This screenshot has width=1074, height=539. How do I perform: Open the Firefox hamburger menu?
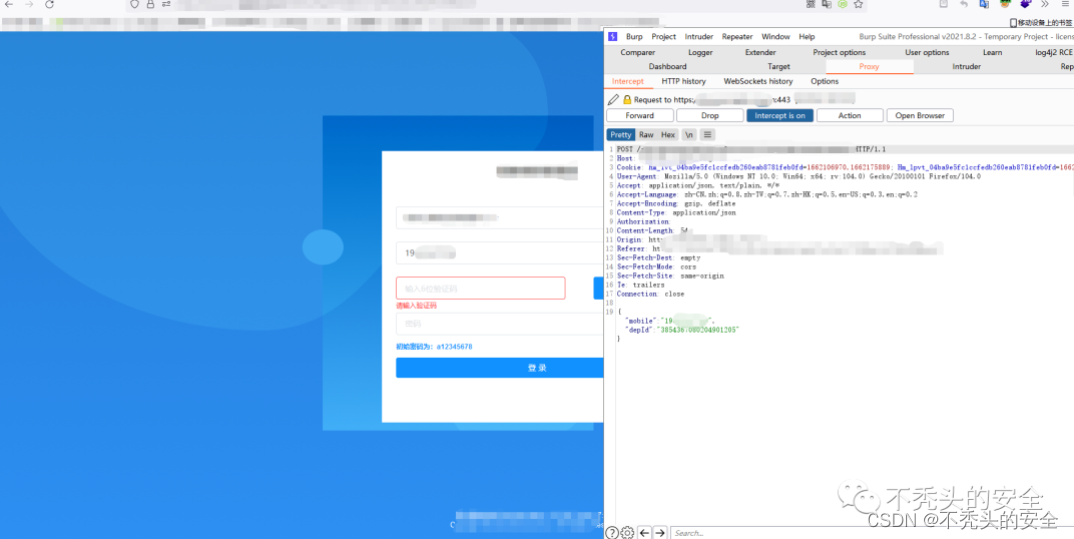click(x=1065, y=4)
